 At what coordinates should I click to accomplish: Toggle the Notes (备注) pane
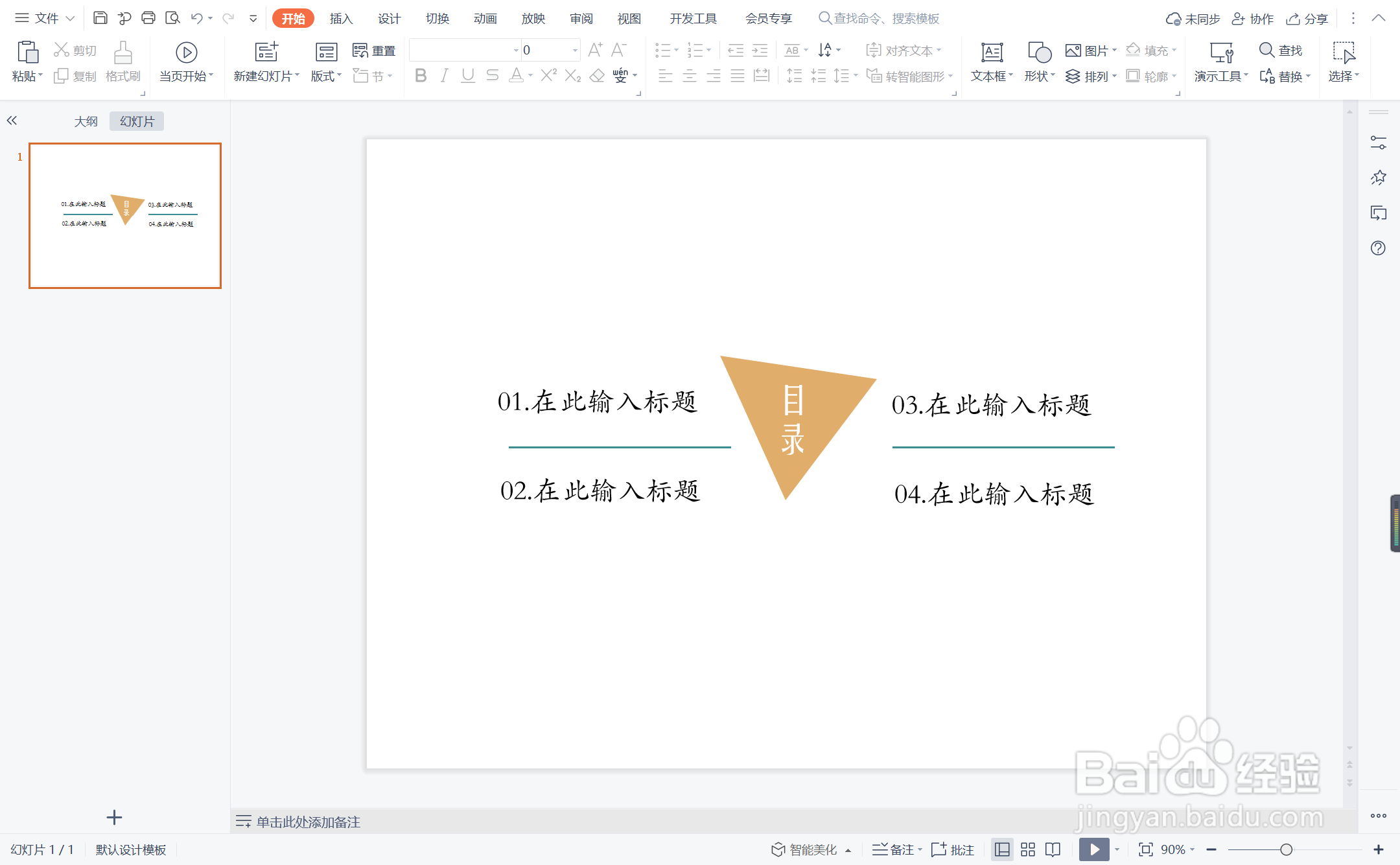[895, 849]
